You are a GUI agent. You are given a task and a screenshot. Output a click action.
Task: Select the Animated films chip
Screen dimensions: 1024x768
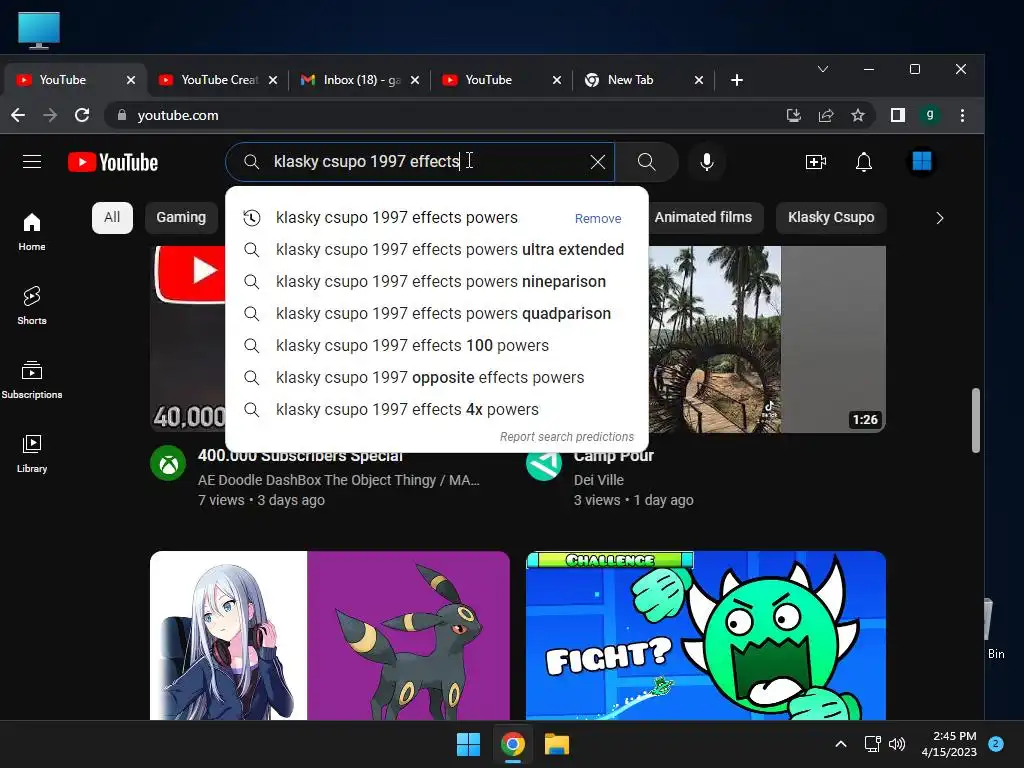703,217
